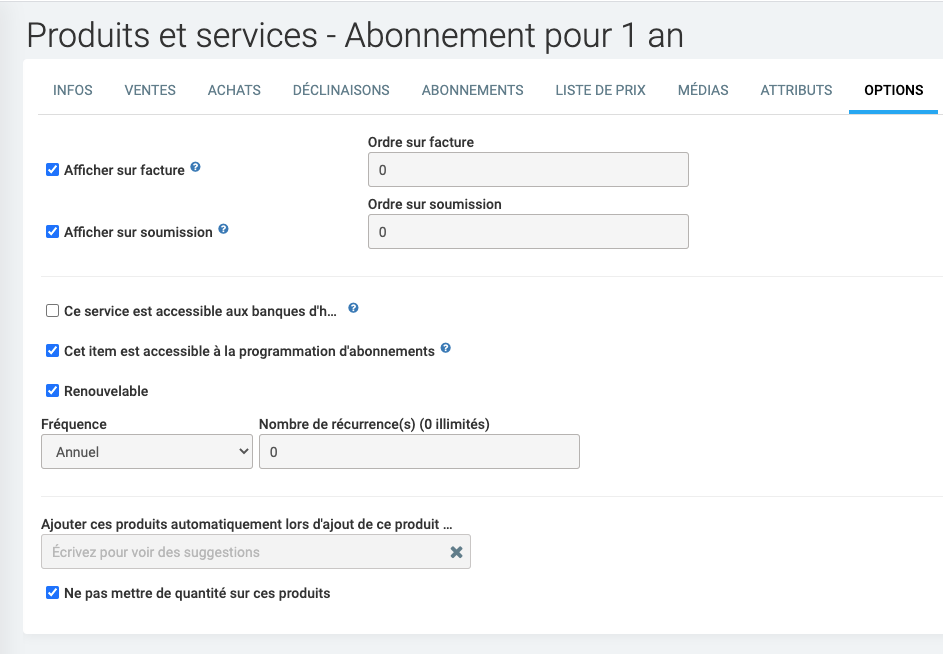Screen dimensions: 943x654
Task: Open the Fréquence dropdown set to Annuel
Action: click(x=147, y=452)
